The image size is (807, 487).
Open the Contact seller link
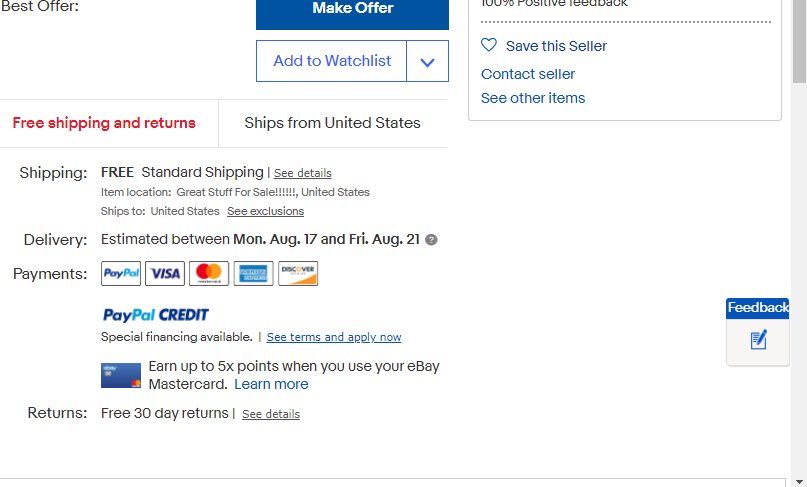coord(528,74)
